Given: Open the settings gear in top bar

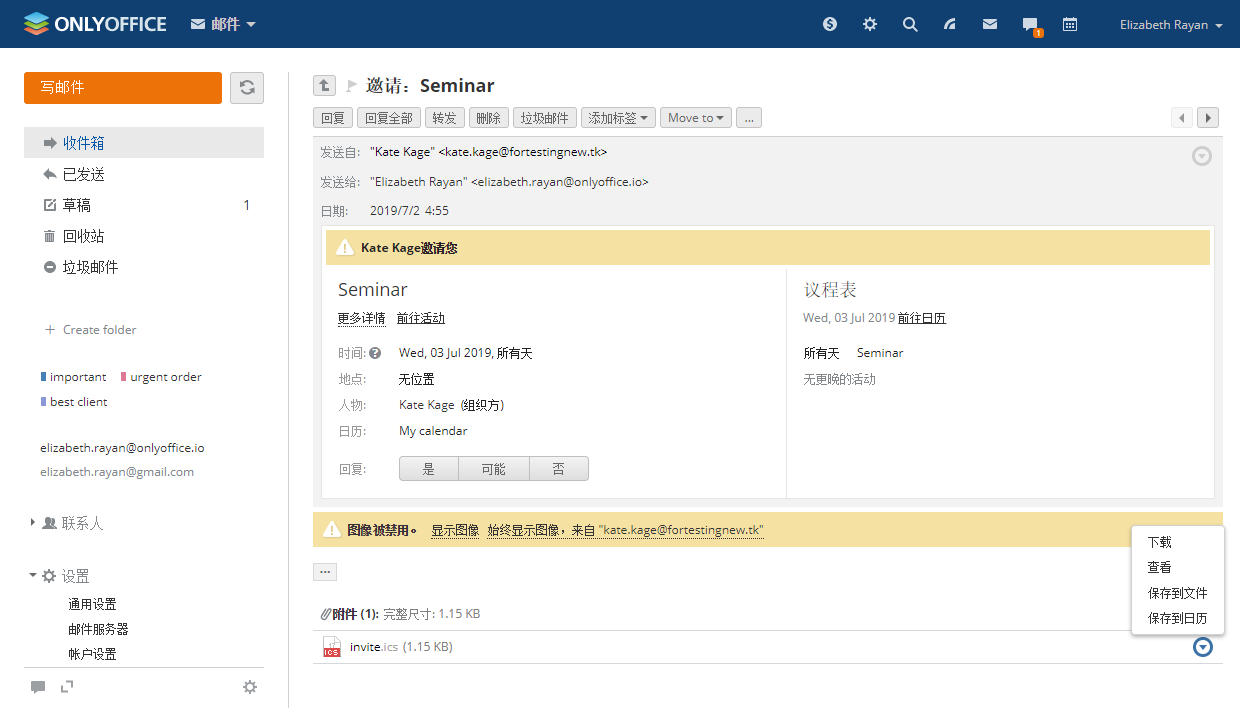Looking at the screenshot, I should pyautogui.click(x=870, y=25).
